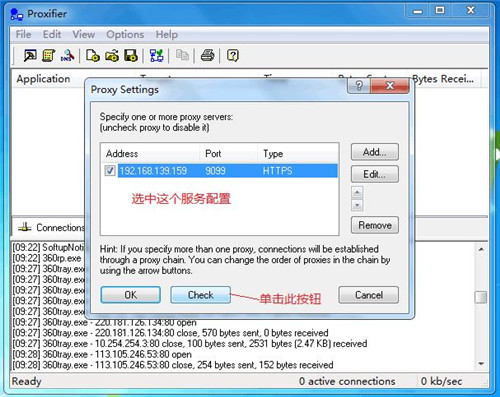Select port 9099 cell
This screenshot has height=397, width=500.
[x=215, y=171]
